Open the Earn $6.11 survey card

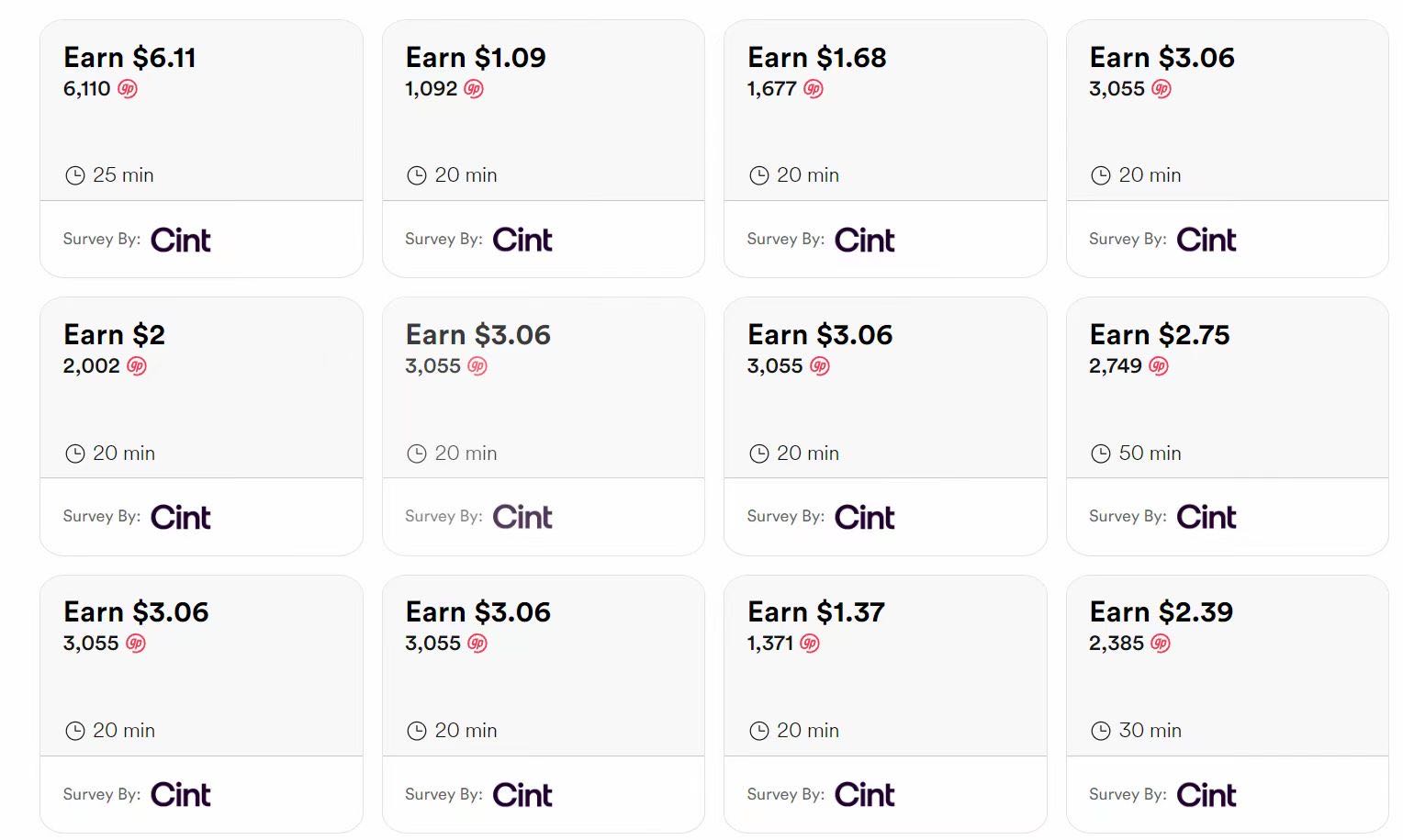[201, 149]
